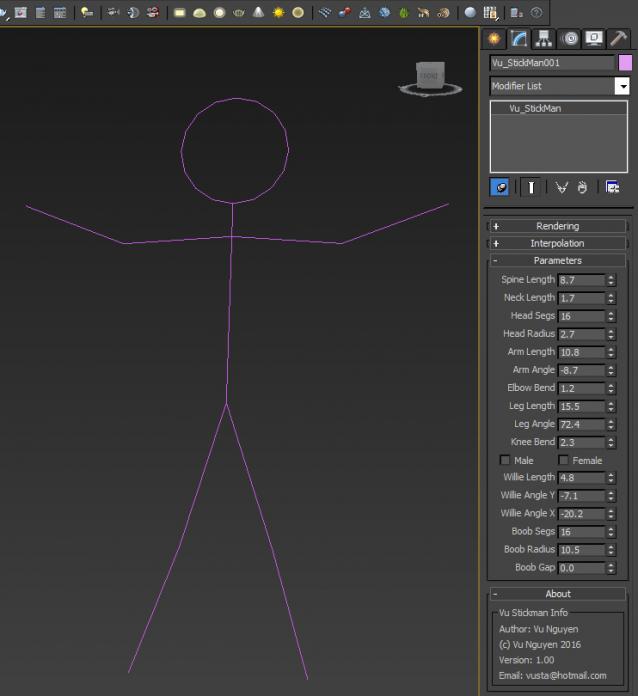
Task: Open the Create command panel tab
Action: coord(494,39)
